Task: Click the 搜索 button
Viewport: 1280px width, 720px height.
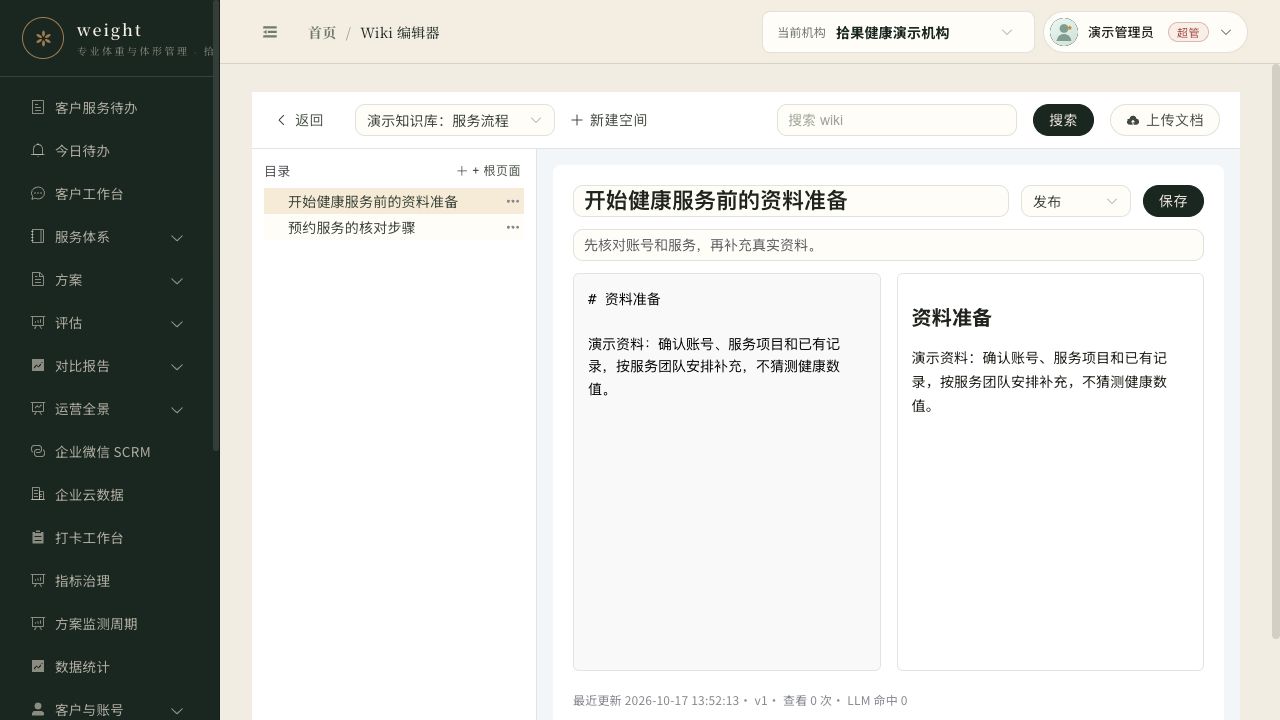Action: coord(1063,120)
